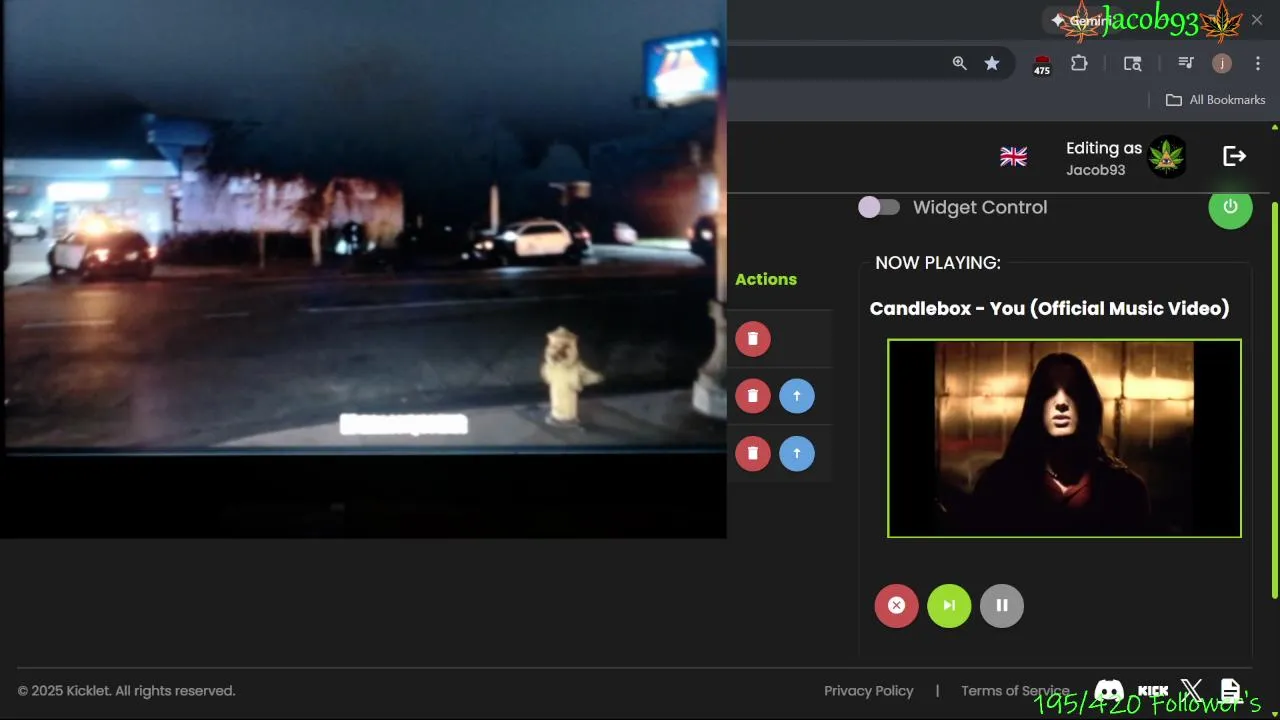Click the logout arrow icon
1280x720 pixels.
[x=1234, y=156]
